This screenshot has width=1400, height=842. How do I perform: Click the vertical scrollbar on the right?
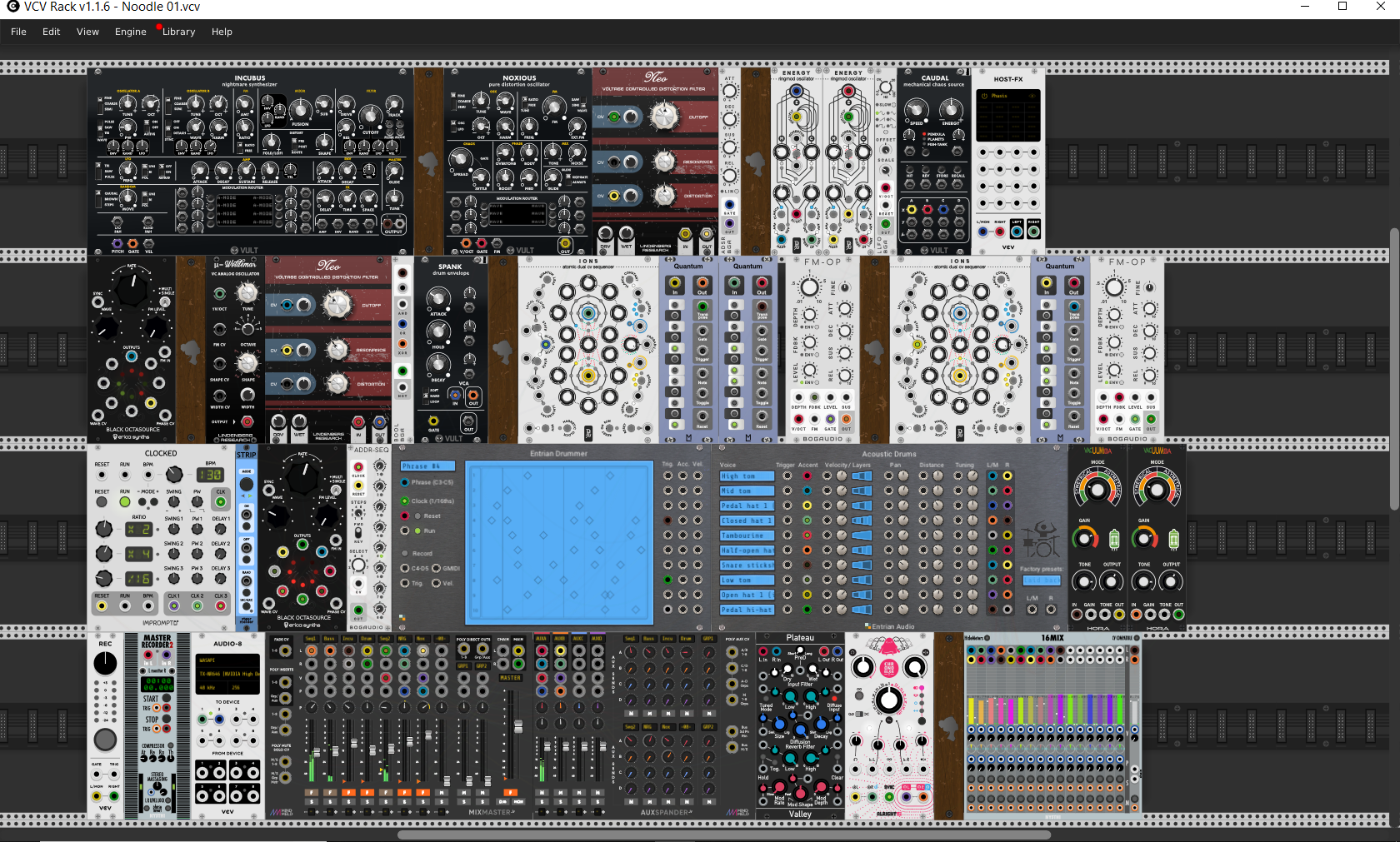pyautogui.click(x=1394, y=369)
